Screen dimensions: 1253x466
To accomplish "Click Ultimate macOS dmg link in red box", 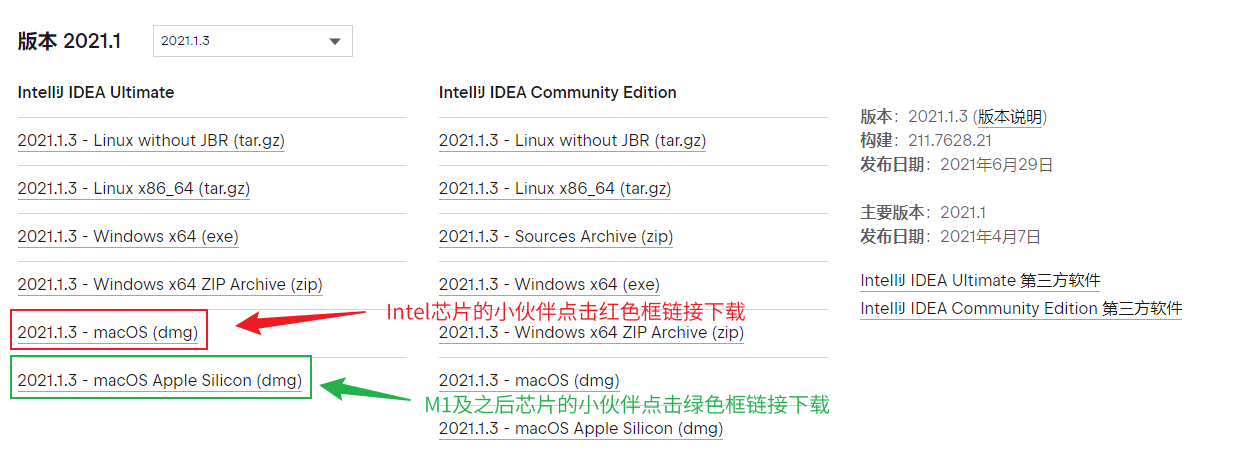I will click(108, 332).
